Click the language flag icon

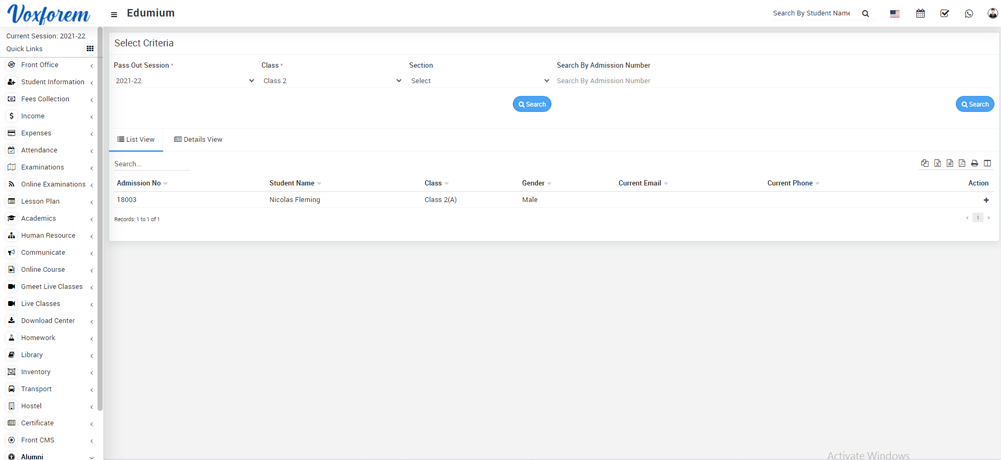pos(895,14)
